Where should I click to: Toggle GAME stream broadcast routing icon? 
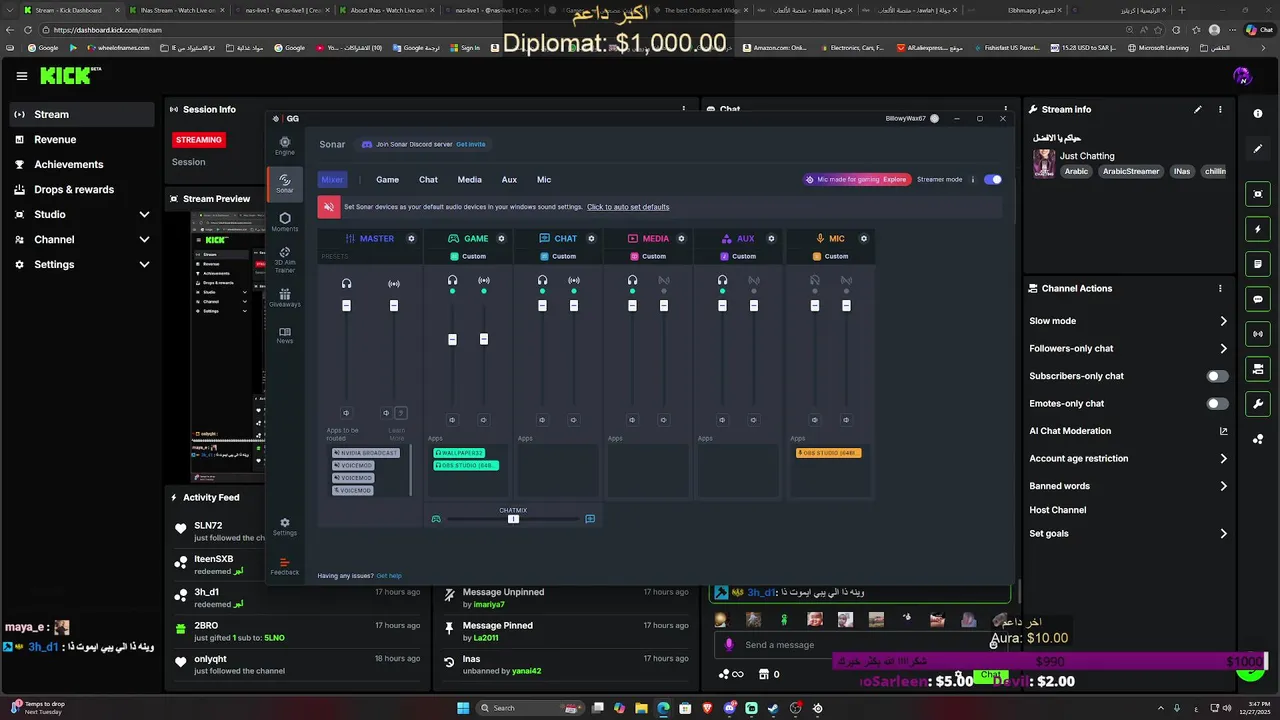(x=484, y=281)
